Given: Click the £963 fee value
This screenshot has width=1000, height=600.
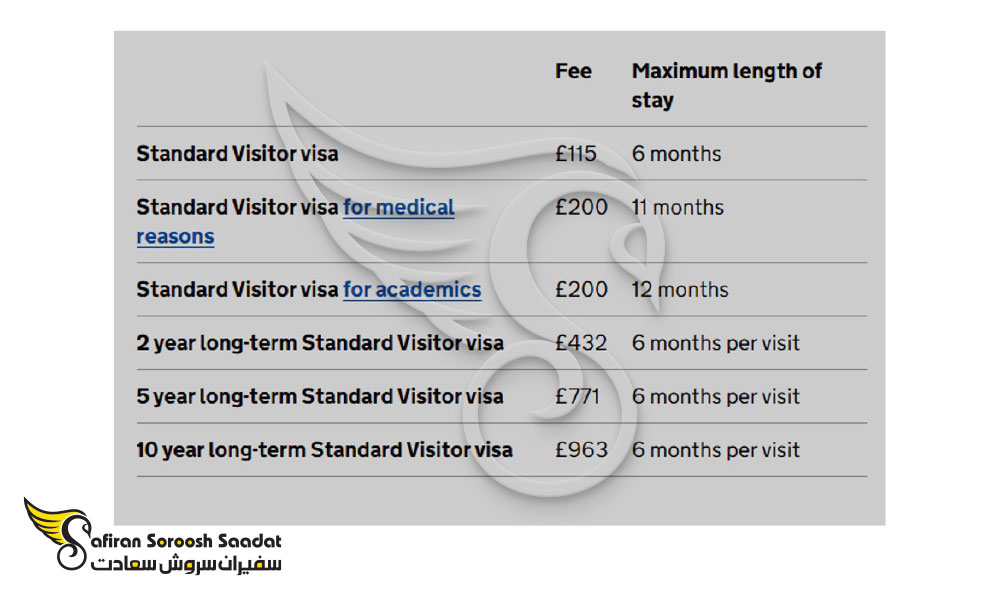Looking at the screenshot, I should point(582,450).
